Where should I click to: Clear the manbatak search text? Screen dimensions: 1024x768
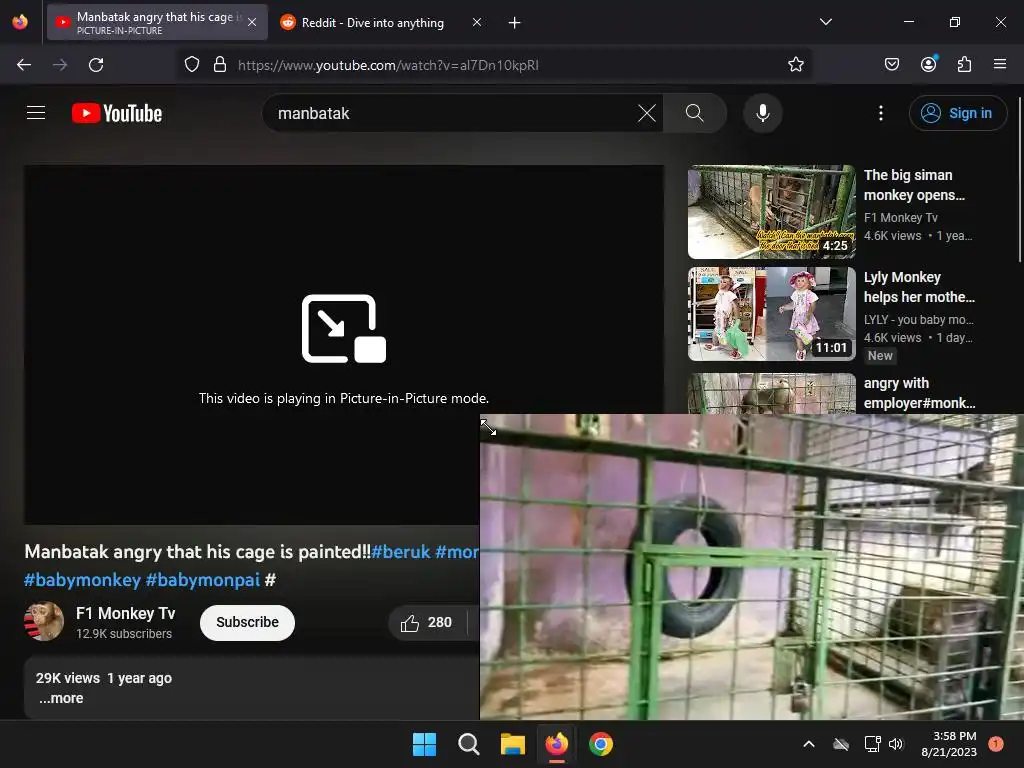[647, 113]
